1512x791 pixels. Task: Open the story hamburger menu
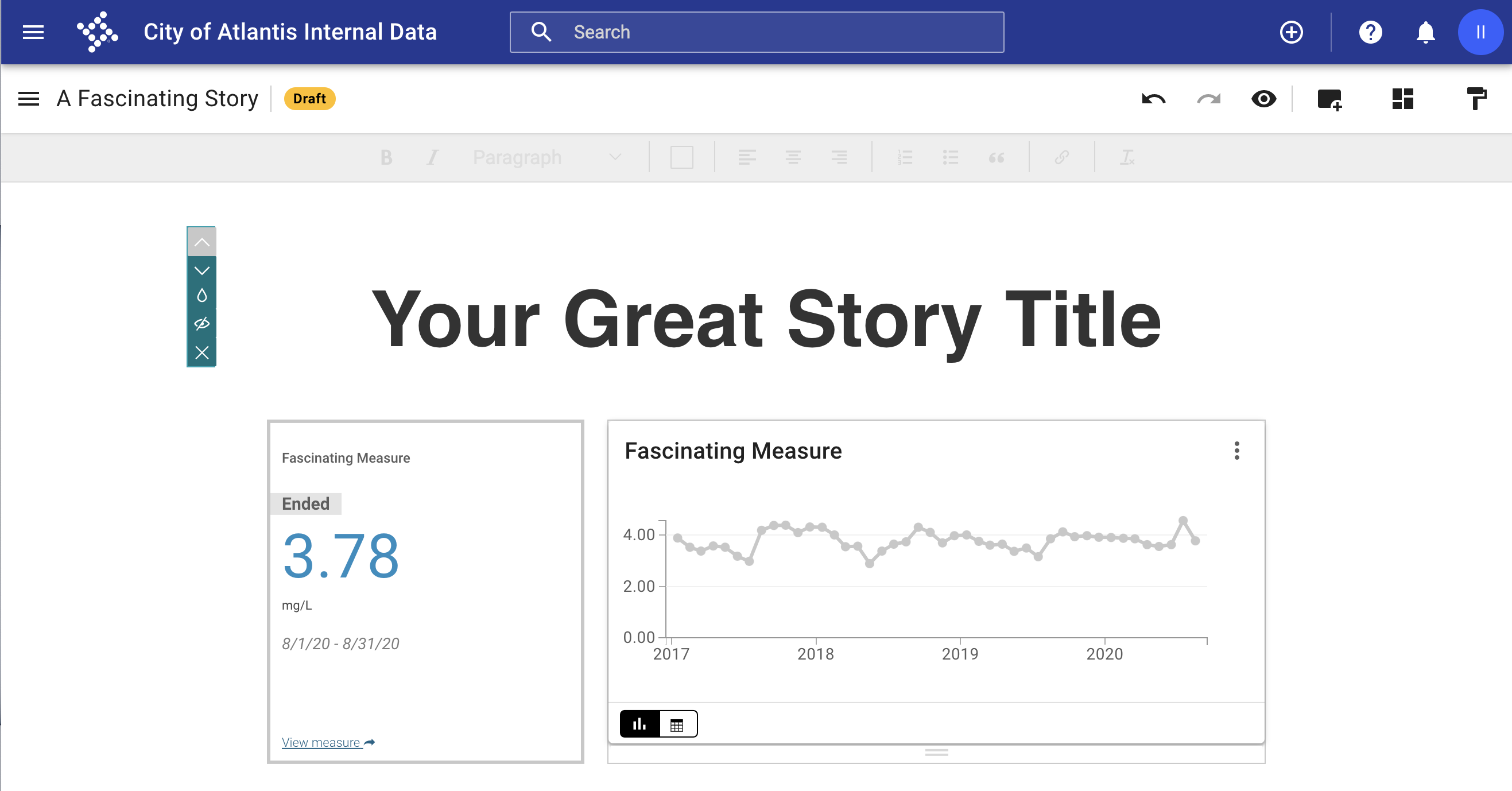pos(28,99)
